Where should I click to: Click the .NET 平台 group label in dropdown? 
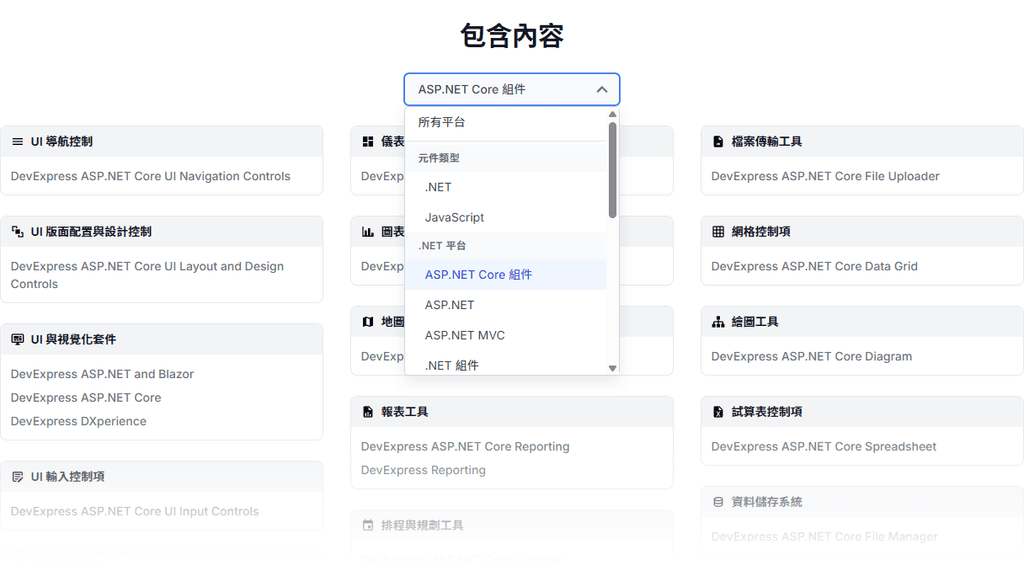tap(441, 246)
